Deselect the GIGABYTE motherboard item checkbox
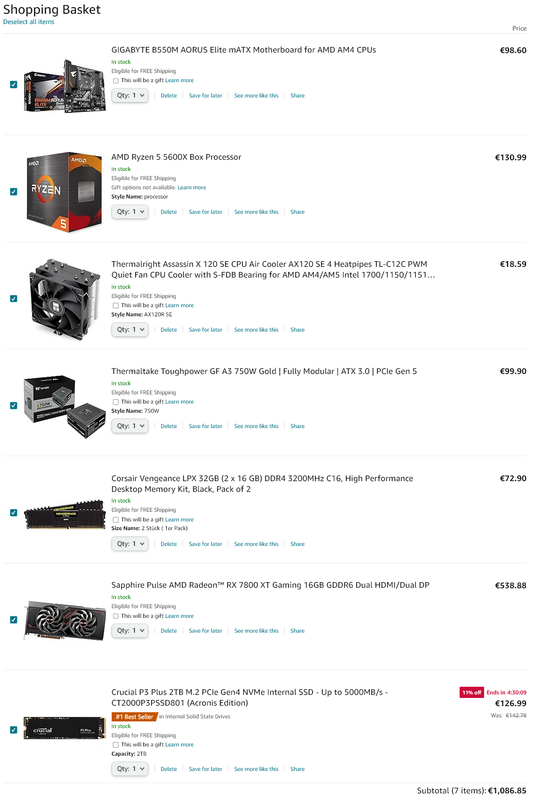Viewport: 533px width, 800px height. (14, 85)
